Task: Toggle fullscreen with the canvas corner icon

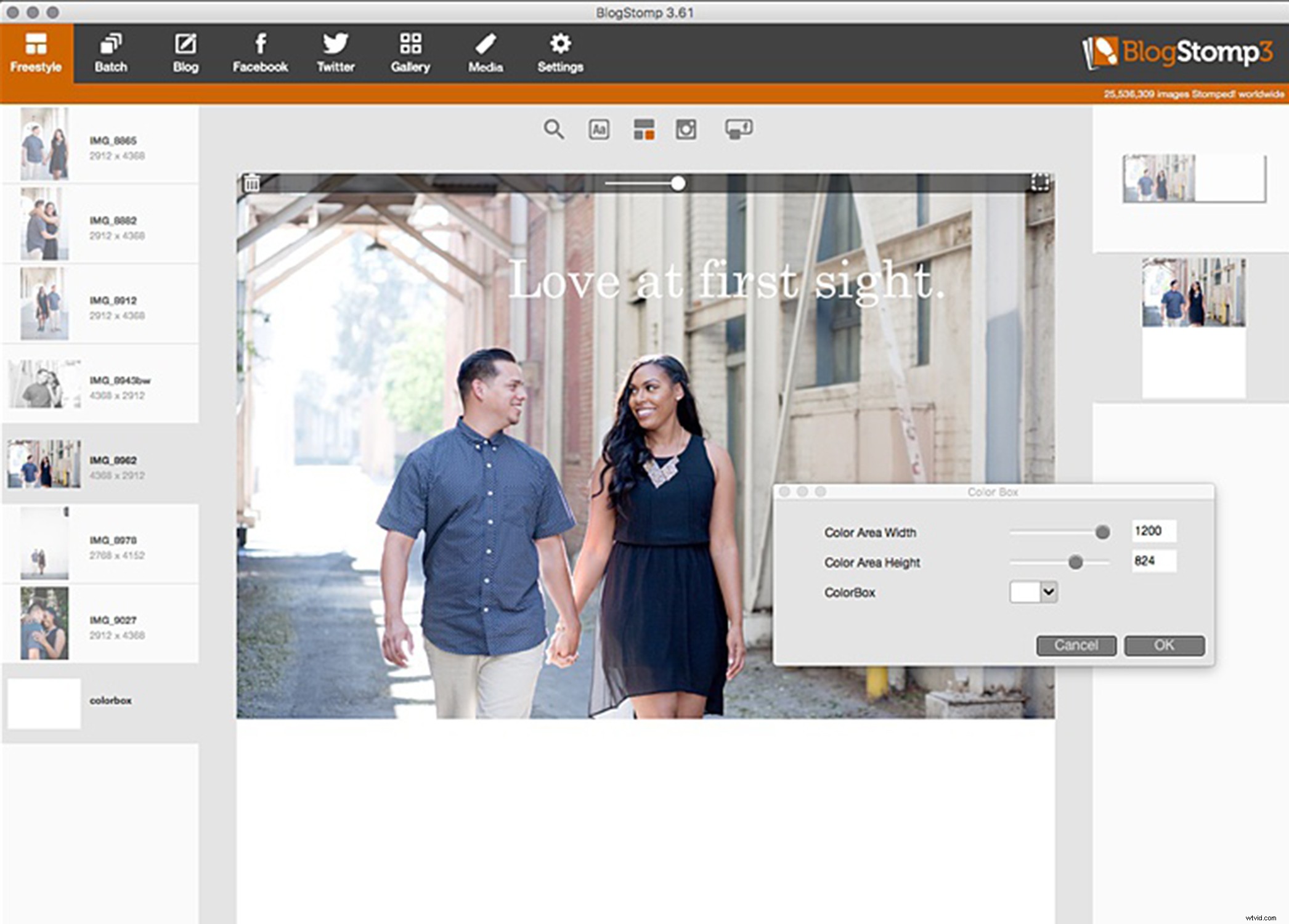Action: (1038, 182)
